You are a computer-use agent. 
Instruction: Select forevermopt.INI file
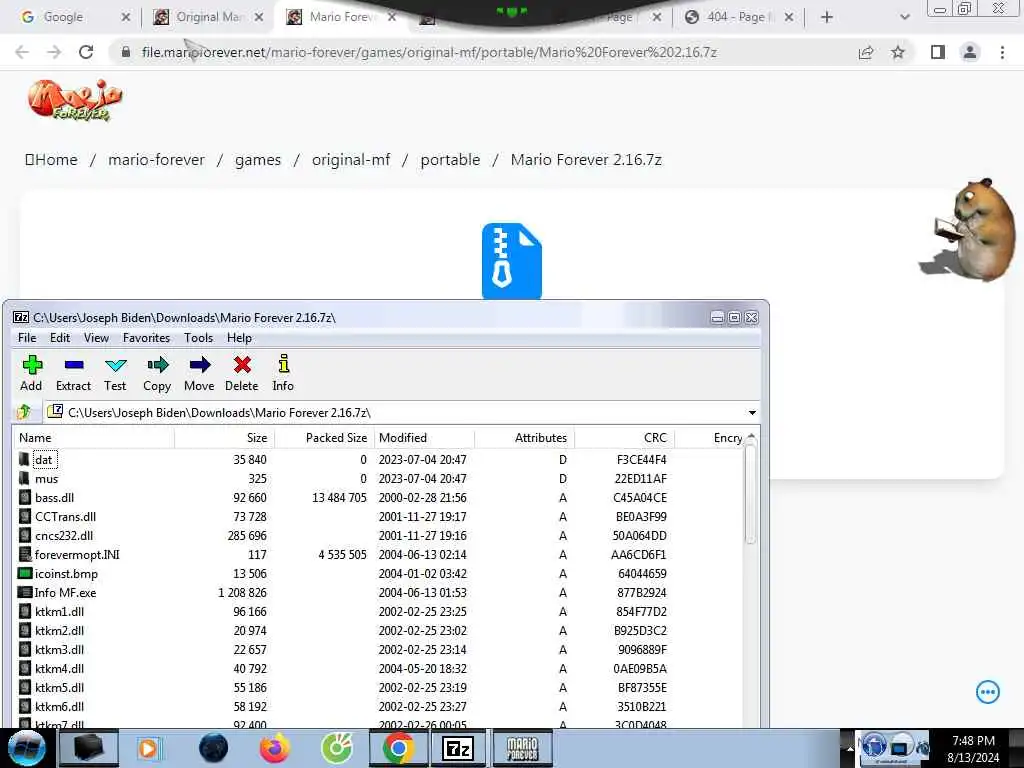coord(377,554)
